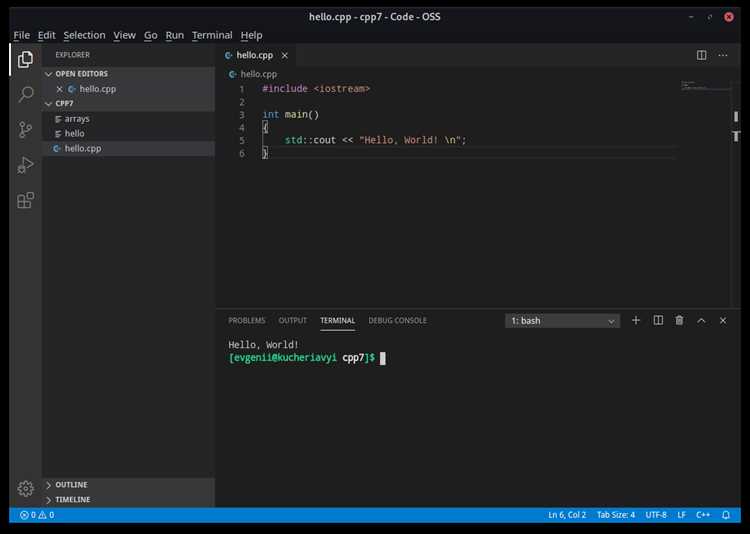Split the editor right icon

[701, 55]
